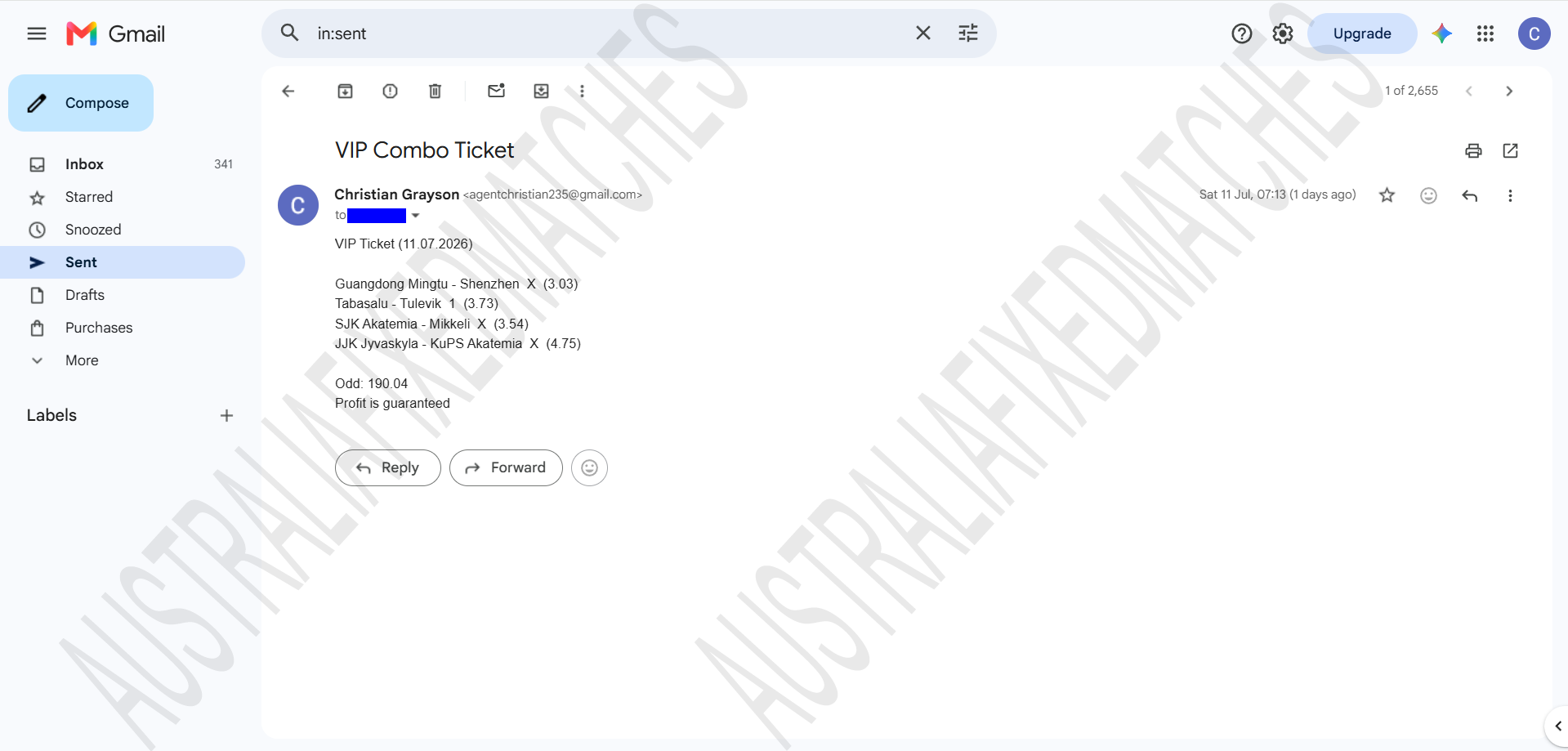Click the Odd: 190.04 text
This screenshot has width=1568, height=751.
click(x=371, y=383)
